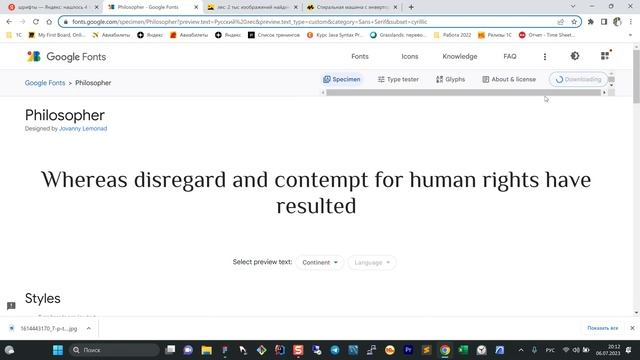Open the FAQ page

point(509,56)
